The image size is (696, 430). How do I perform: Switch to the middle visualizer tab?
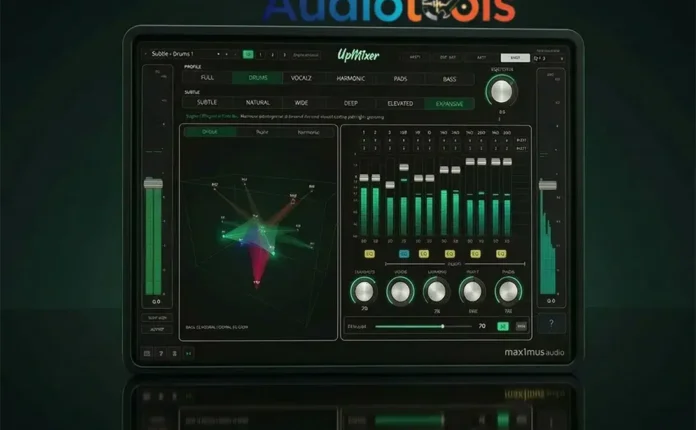click(x=262, y=132)
